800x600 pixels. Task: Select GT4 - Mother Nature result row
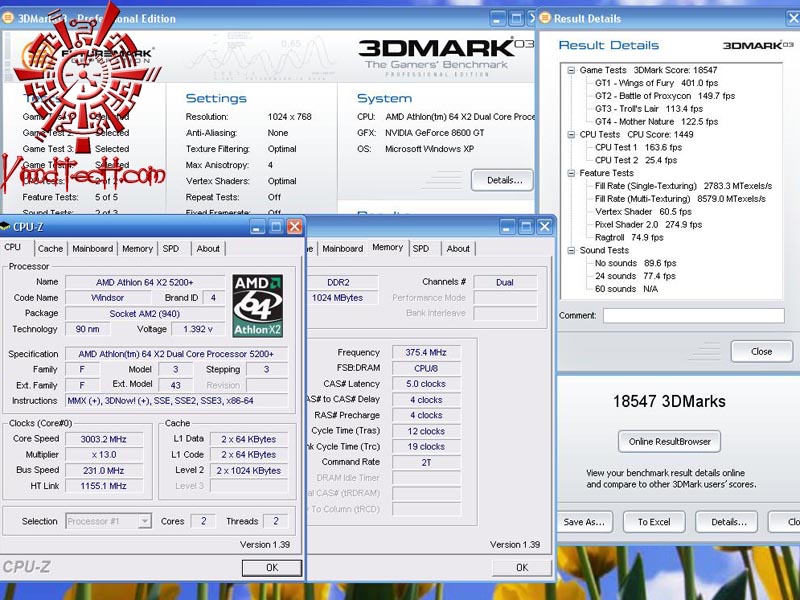[x=656, y=121]
